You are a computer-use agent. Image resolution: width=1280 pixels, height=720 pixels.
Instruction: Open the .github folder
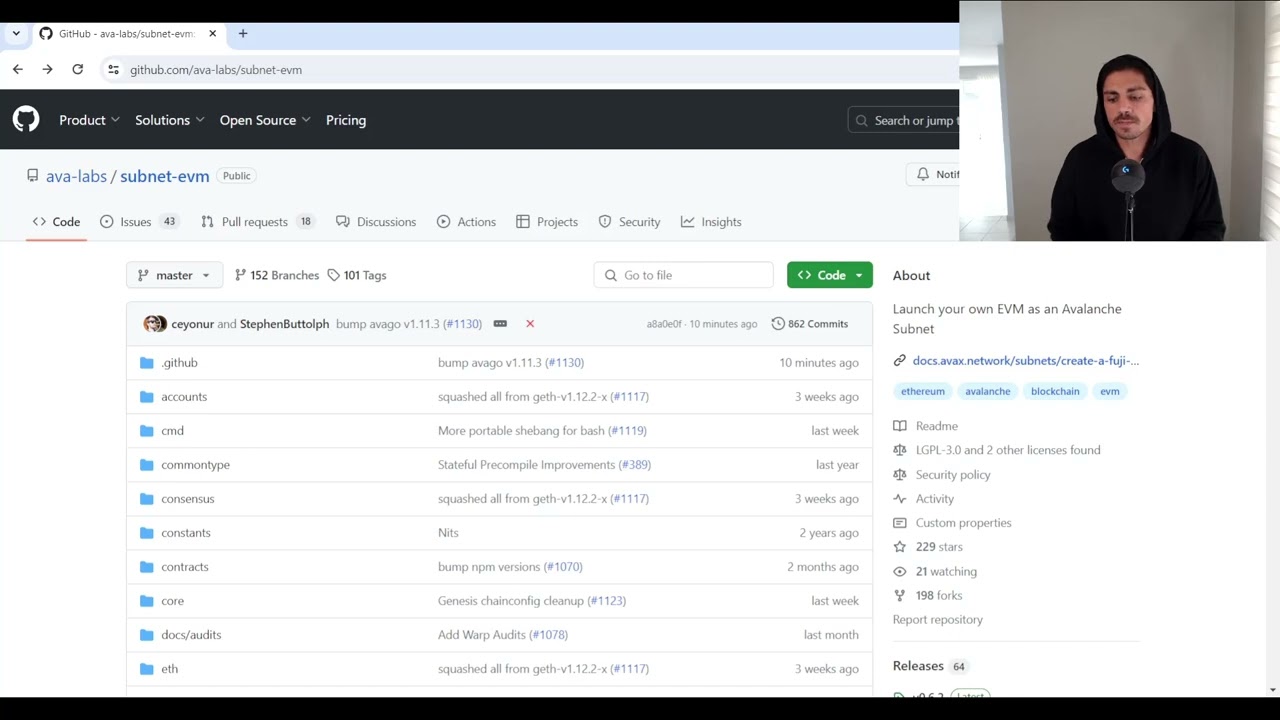point(180,363)
